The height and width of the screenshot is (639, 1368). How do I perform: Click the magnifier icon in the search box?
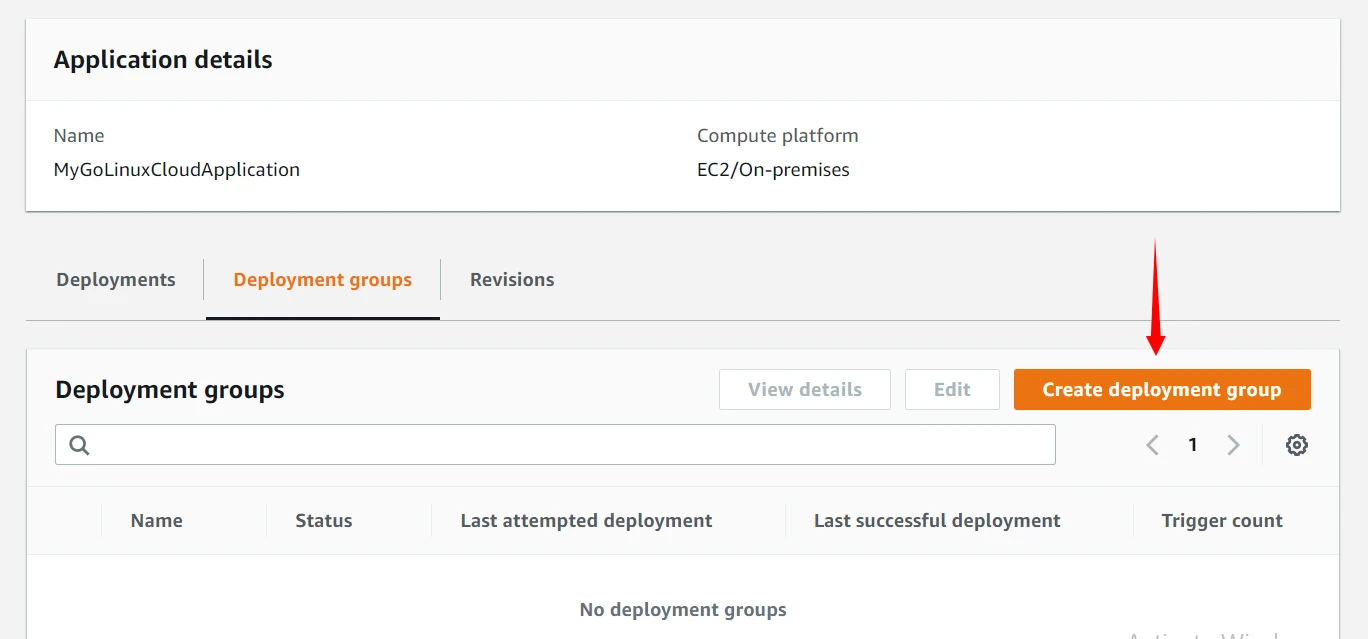click(x=80, y=445)
